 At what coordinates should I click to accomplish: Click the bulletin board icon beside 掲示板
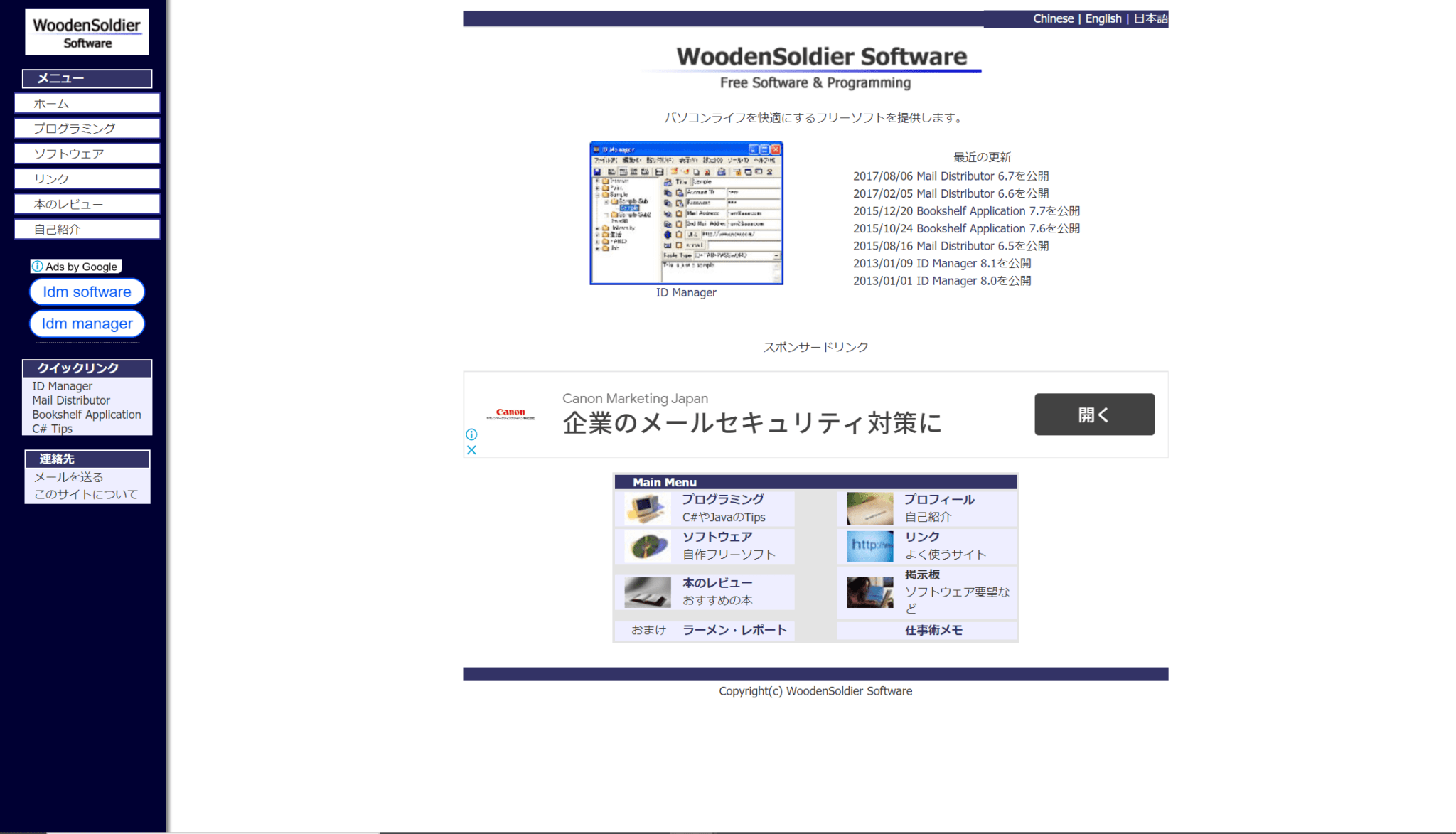[869, 592]
